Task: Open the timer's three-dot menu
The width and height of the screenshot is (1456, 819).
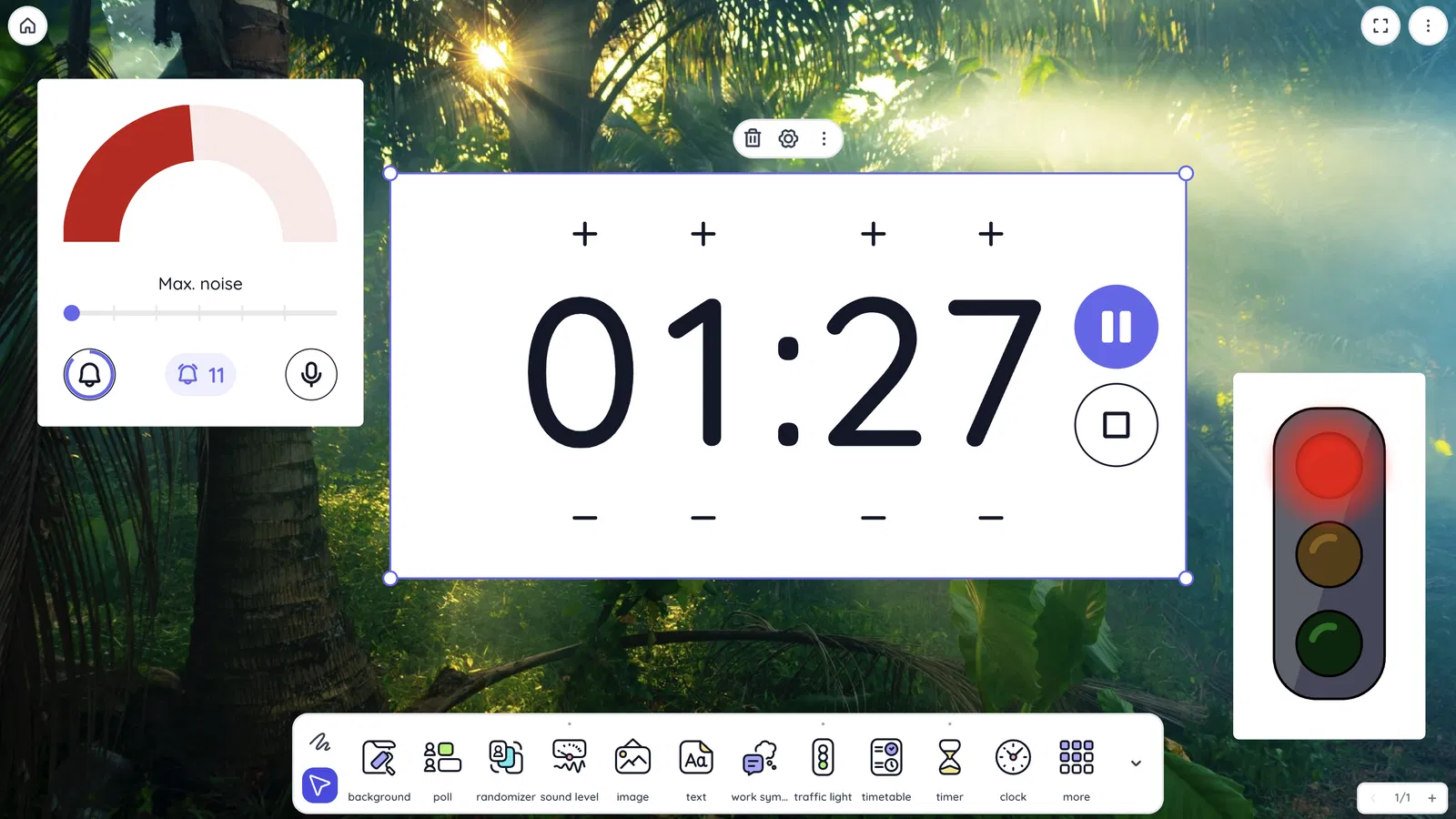Action: [824, 138]
